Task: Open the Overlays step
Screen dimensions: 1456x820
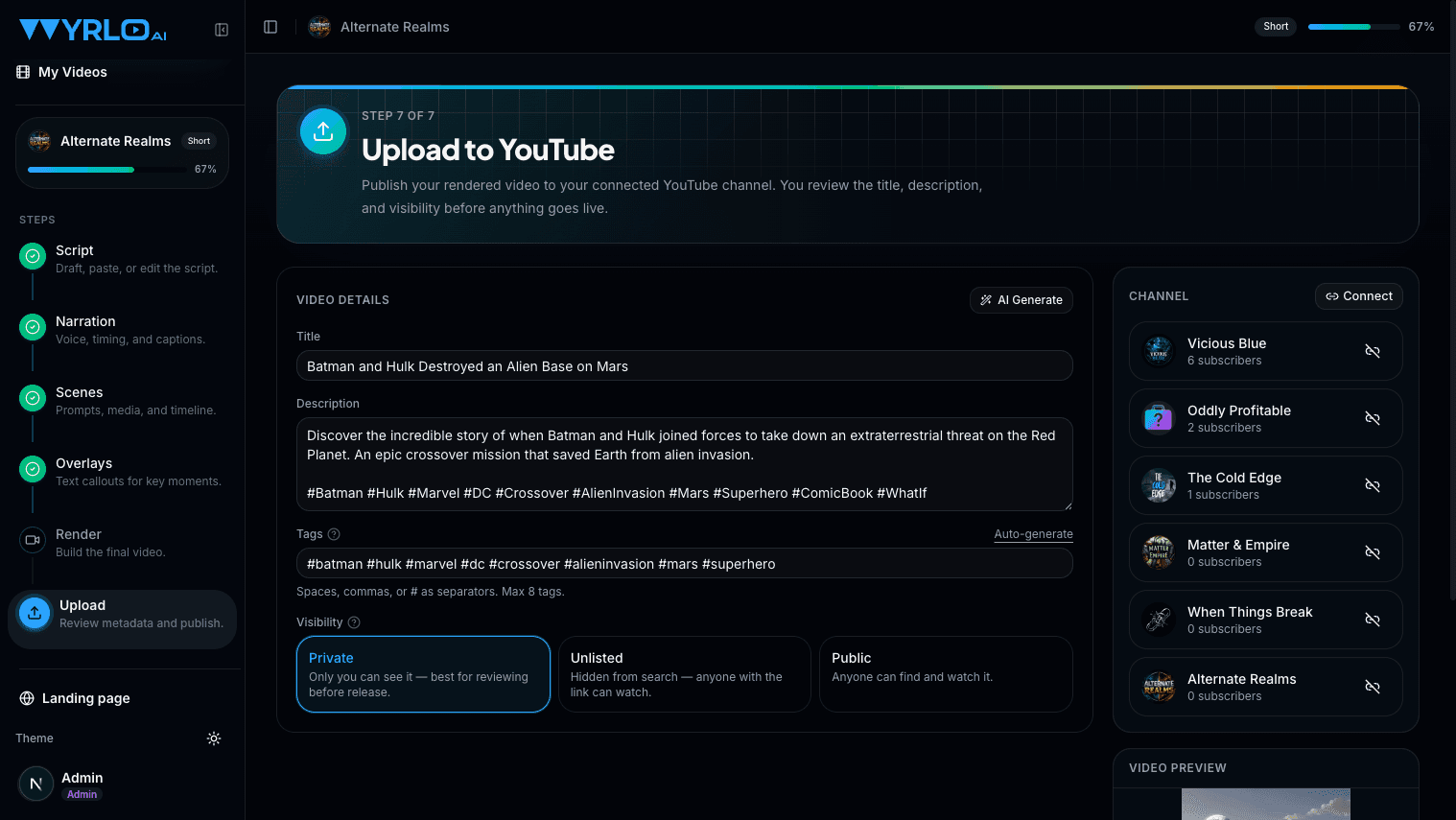Action: (123, 472)
